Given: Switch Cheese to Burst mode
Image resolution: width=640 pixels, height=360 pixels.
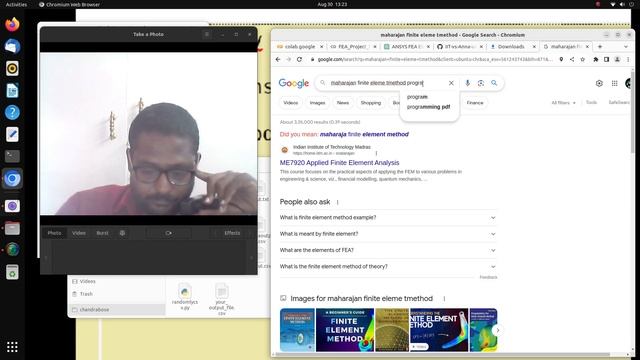Looking at the screenshot, I should 102,233.
